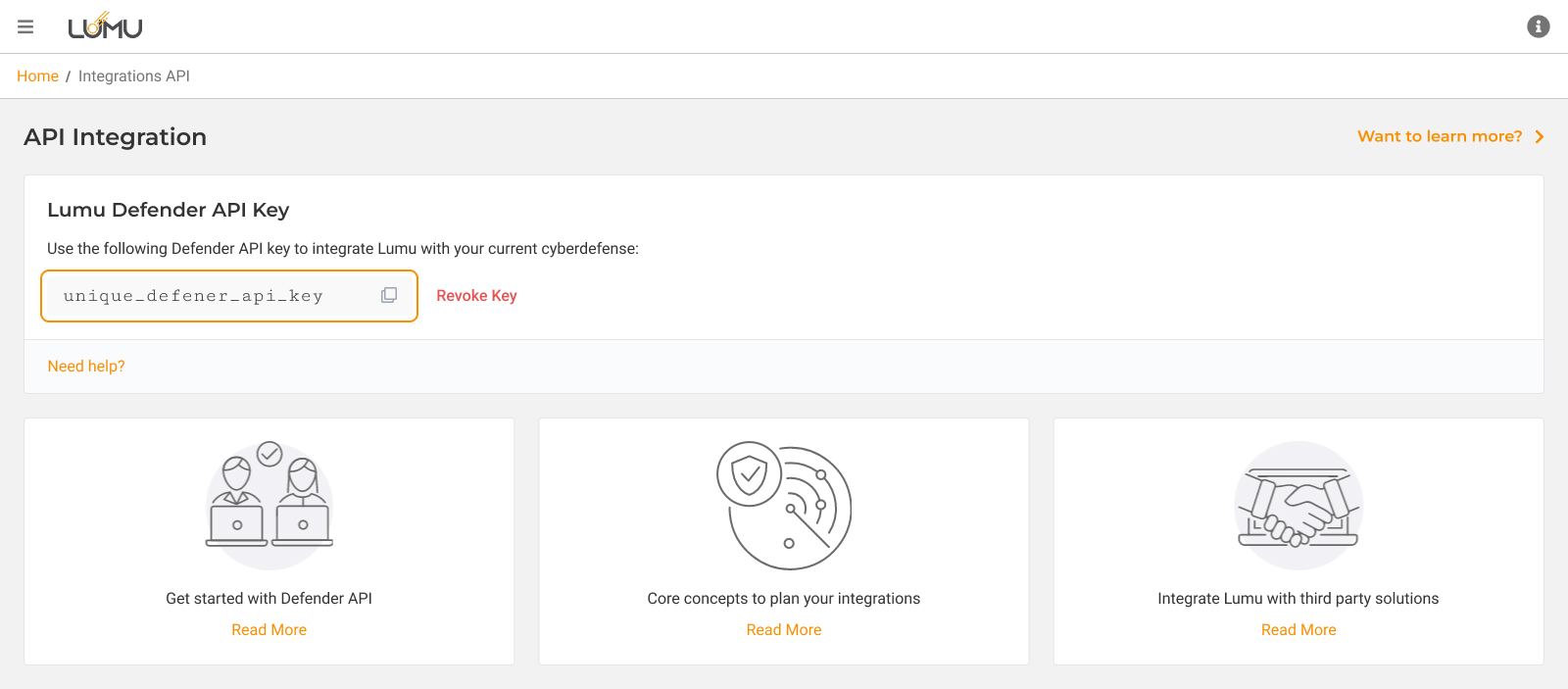Click Core concepts to plan your integrations title
The width and height of the screenshot is (1568, 689).
pos(784,599)
